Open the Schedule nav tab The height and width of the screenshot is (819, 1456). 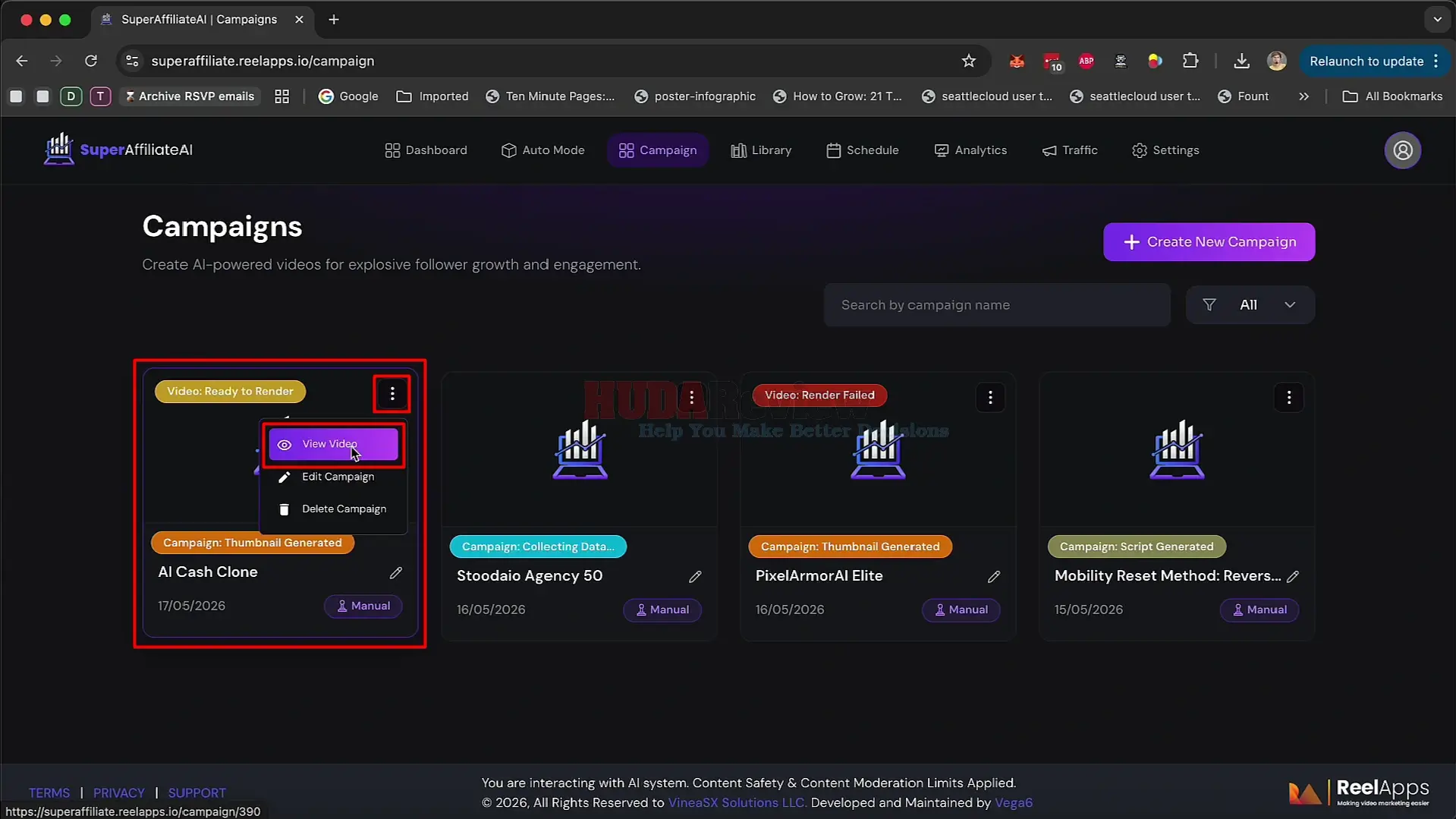click(x=862, y=150)
